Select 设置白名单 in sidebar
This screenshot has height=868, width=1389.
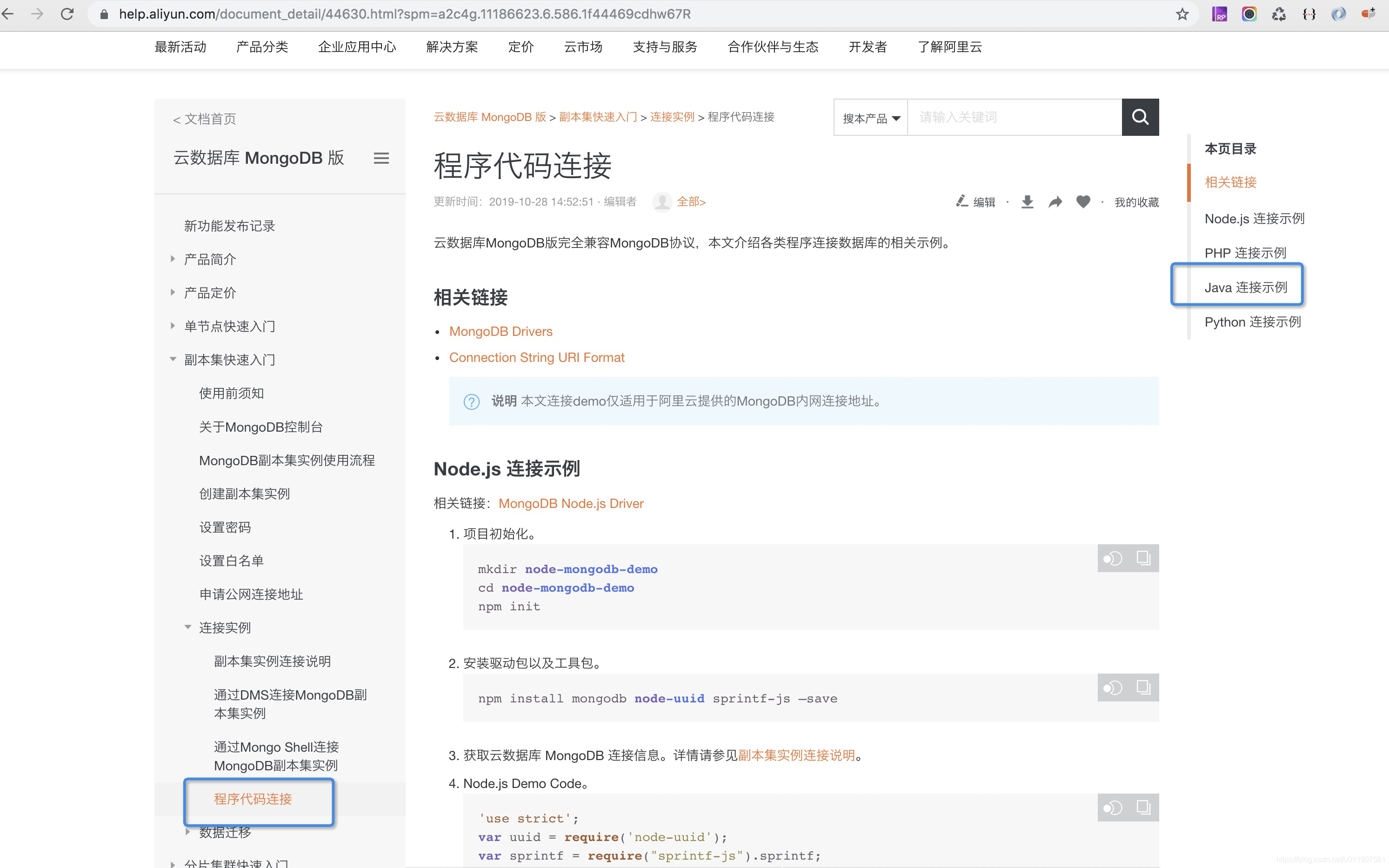[231, 561]
